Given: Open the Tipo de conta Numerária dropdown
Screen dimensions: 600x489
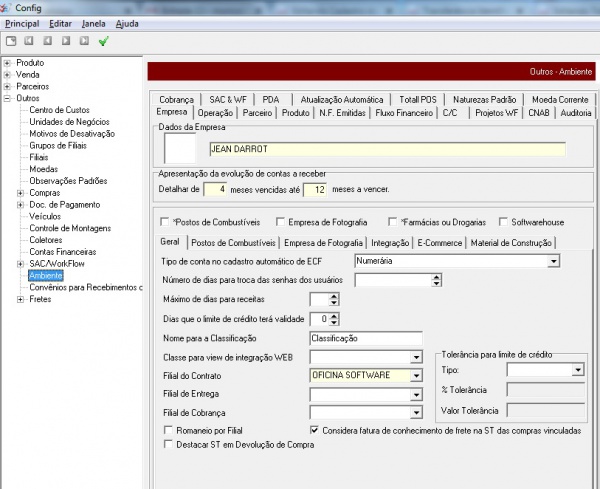Looking at the screenshot, I should tap(552, 261).
